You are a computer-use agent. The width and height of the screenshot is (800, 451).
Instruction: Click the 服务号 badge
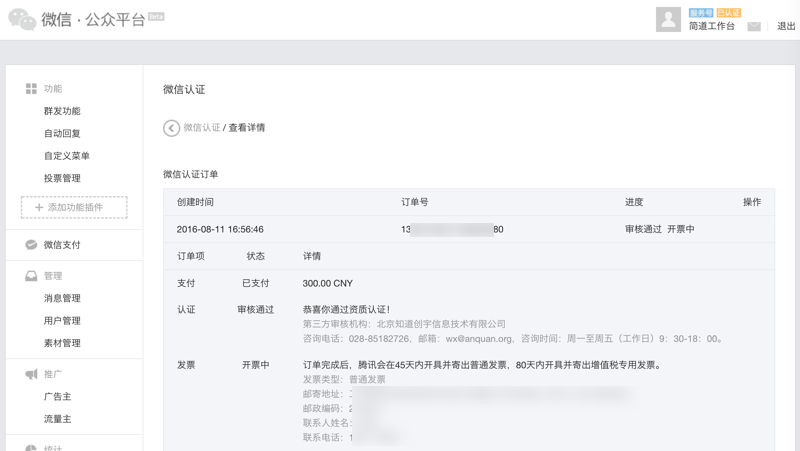click(701, 13)
